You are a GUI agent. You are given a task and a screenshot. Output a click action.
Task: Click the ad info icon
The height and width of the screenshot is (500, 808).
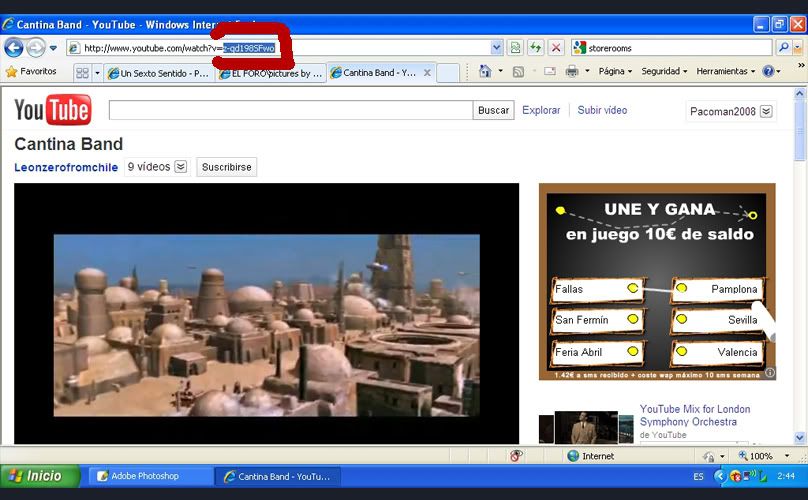point(769,372)
